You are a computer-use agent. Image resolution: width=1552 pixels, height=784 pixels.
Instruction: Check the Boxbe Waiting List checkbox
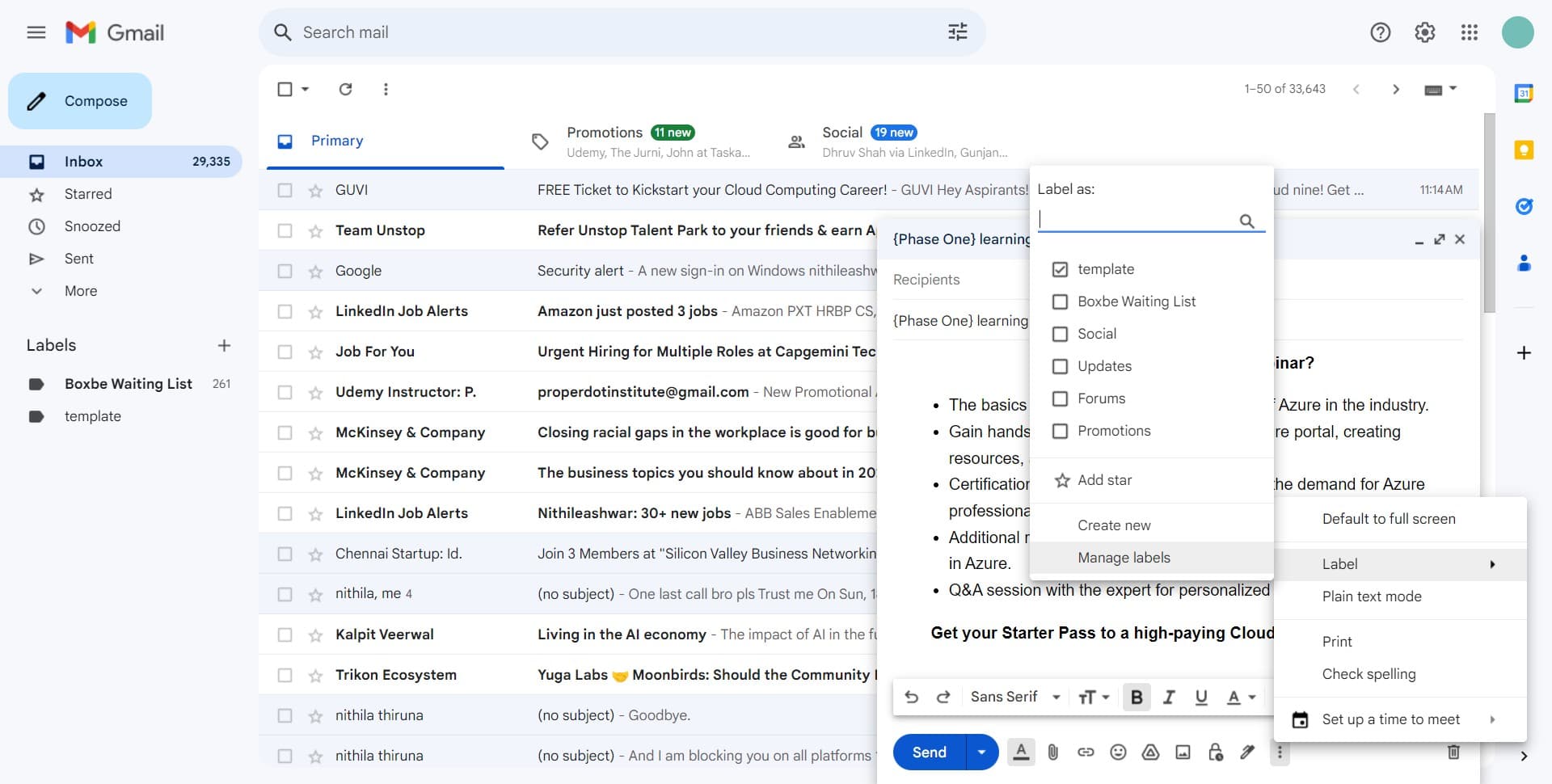point(1061,301)
